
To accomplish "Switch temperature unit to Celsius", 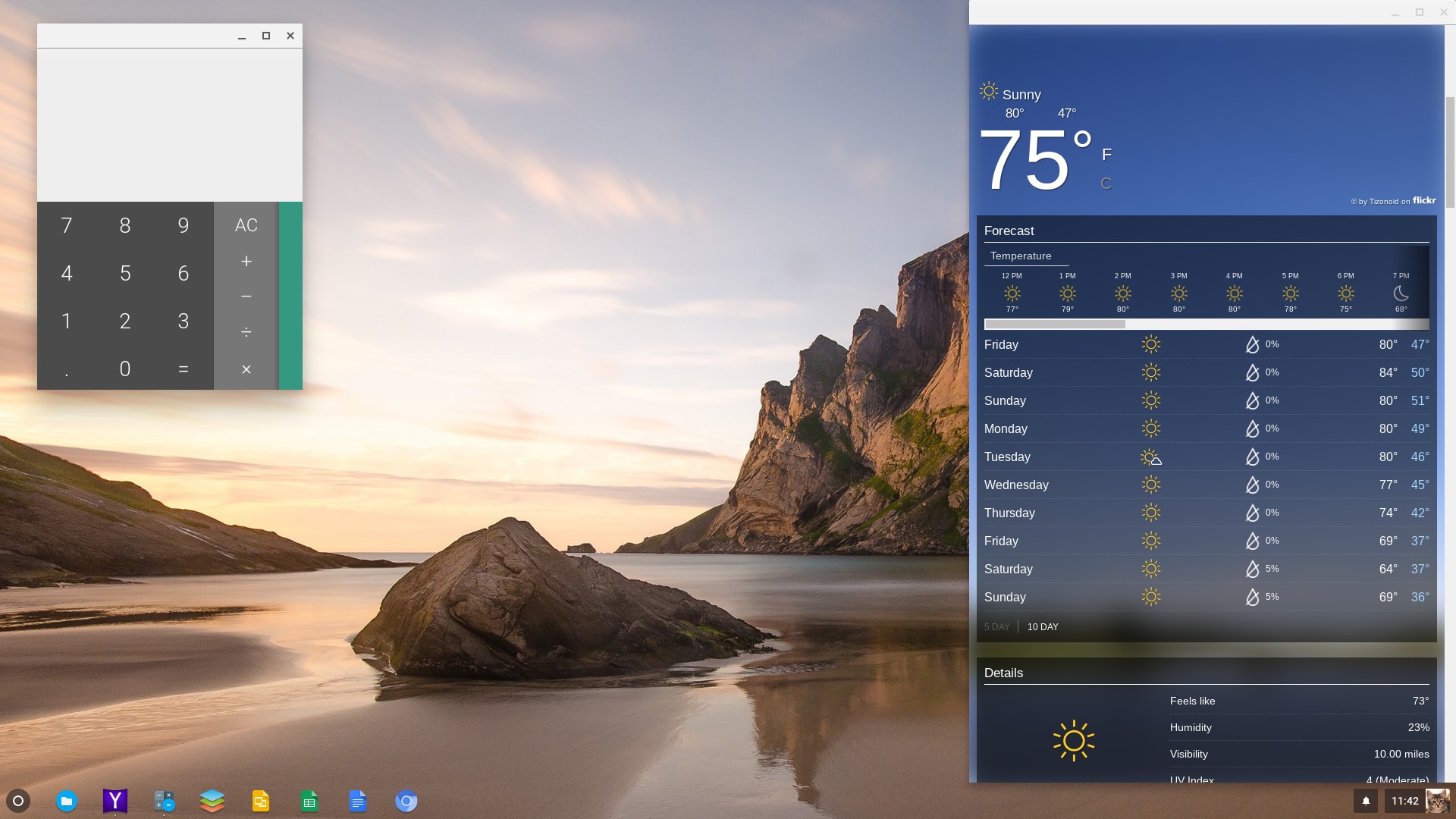I will (x=1106, y=184).
